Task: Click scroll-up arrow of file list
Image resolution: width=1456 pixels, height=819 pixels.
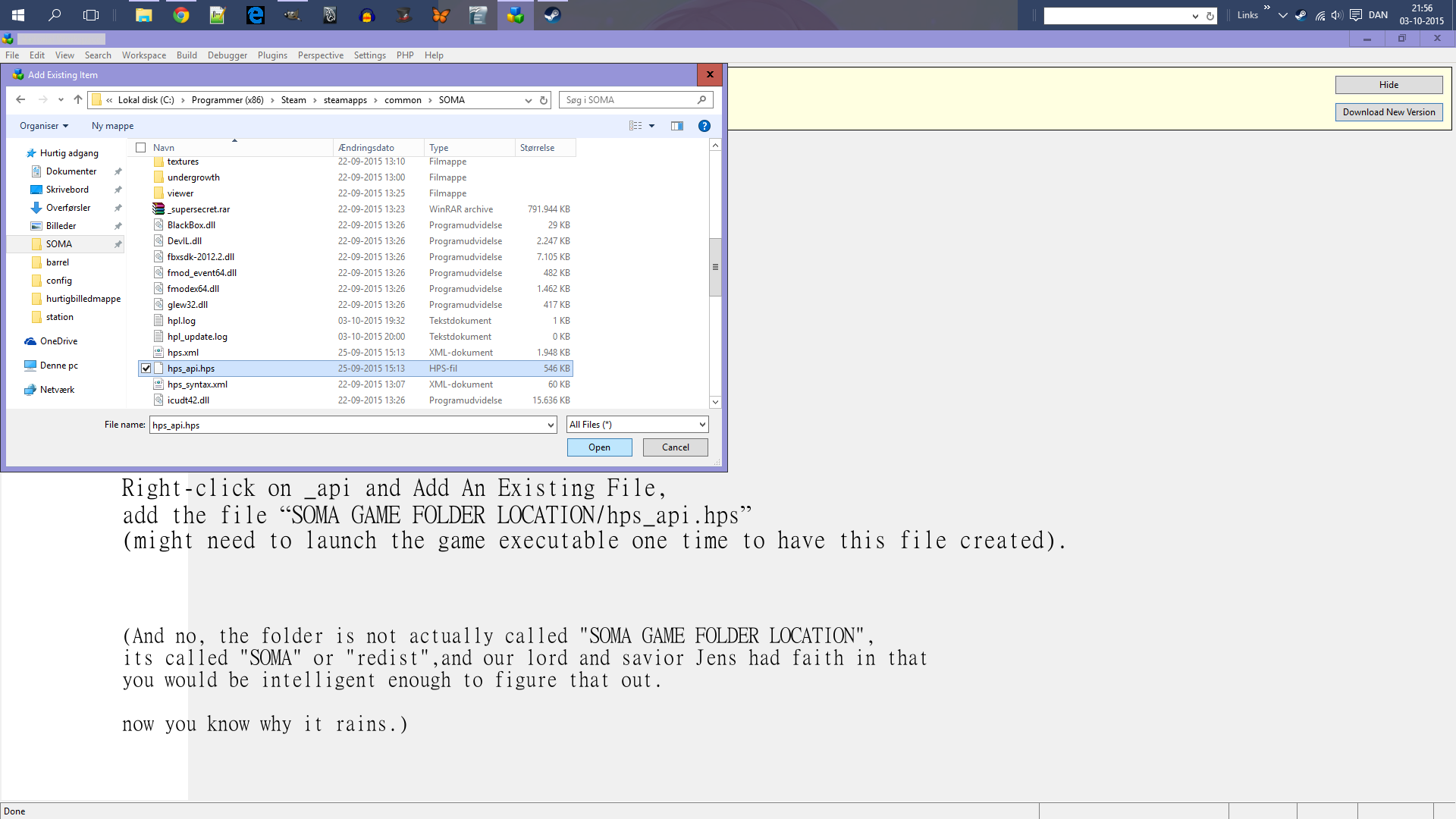Action: [715, 145]
